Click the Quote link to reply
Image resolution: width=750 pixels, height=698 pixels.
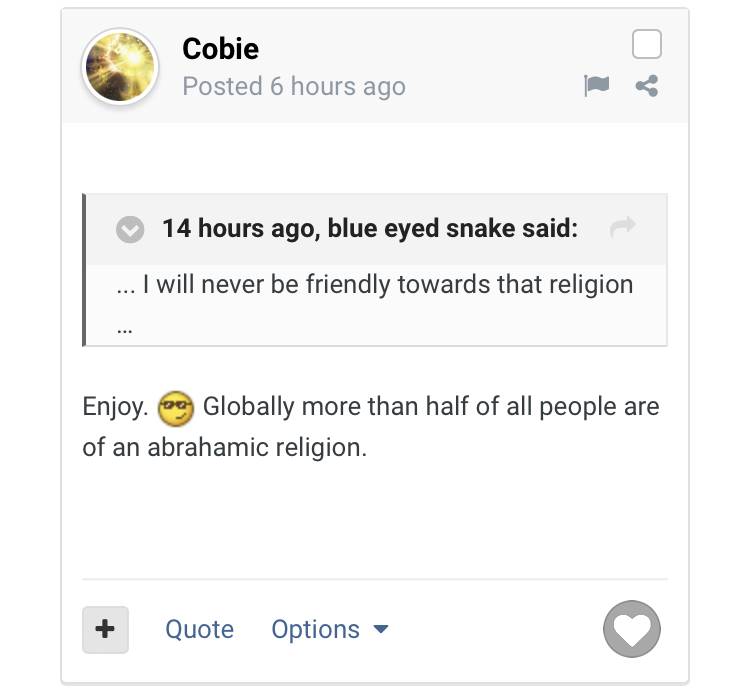click(199, 629)
